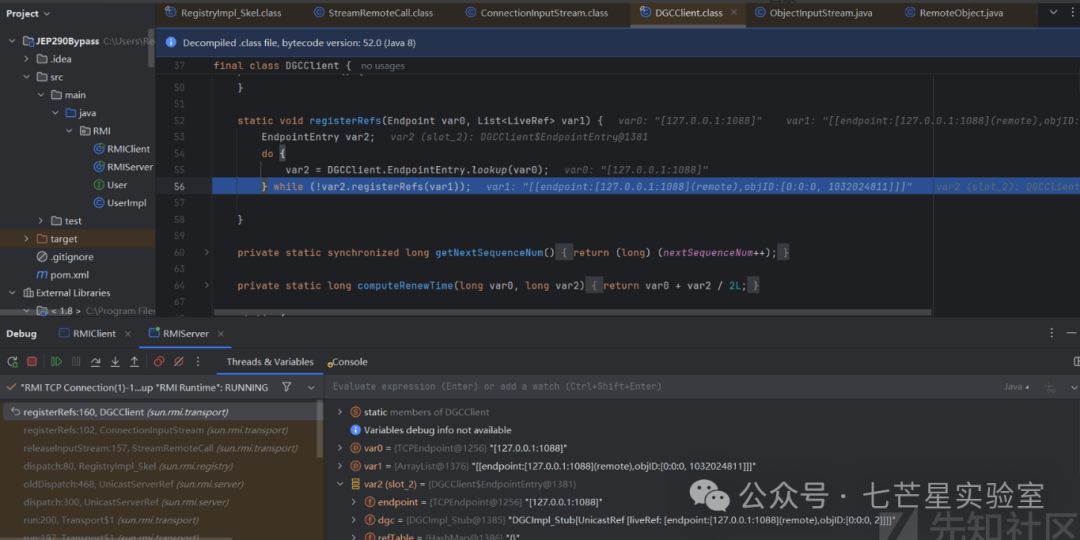Filter threads using funnel icon
Screen dimensions: 1080x540
point(287,387)
